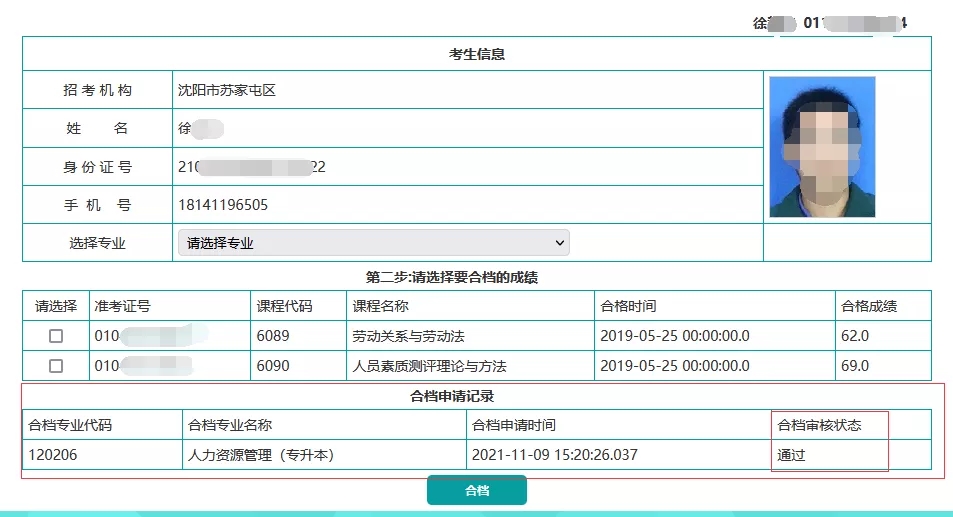
Task: Open the 请选择专业 dropdown
Action: tap(373, 243)
